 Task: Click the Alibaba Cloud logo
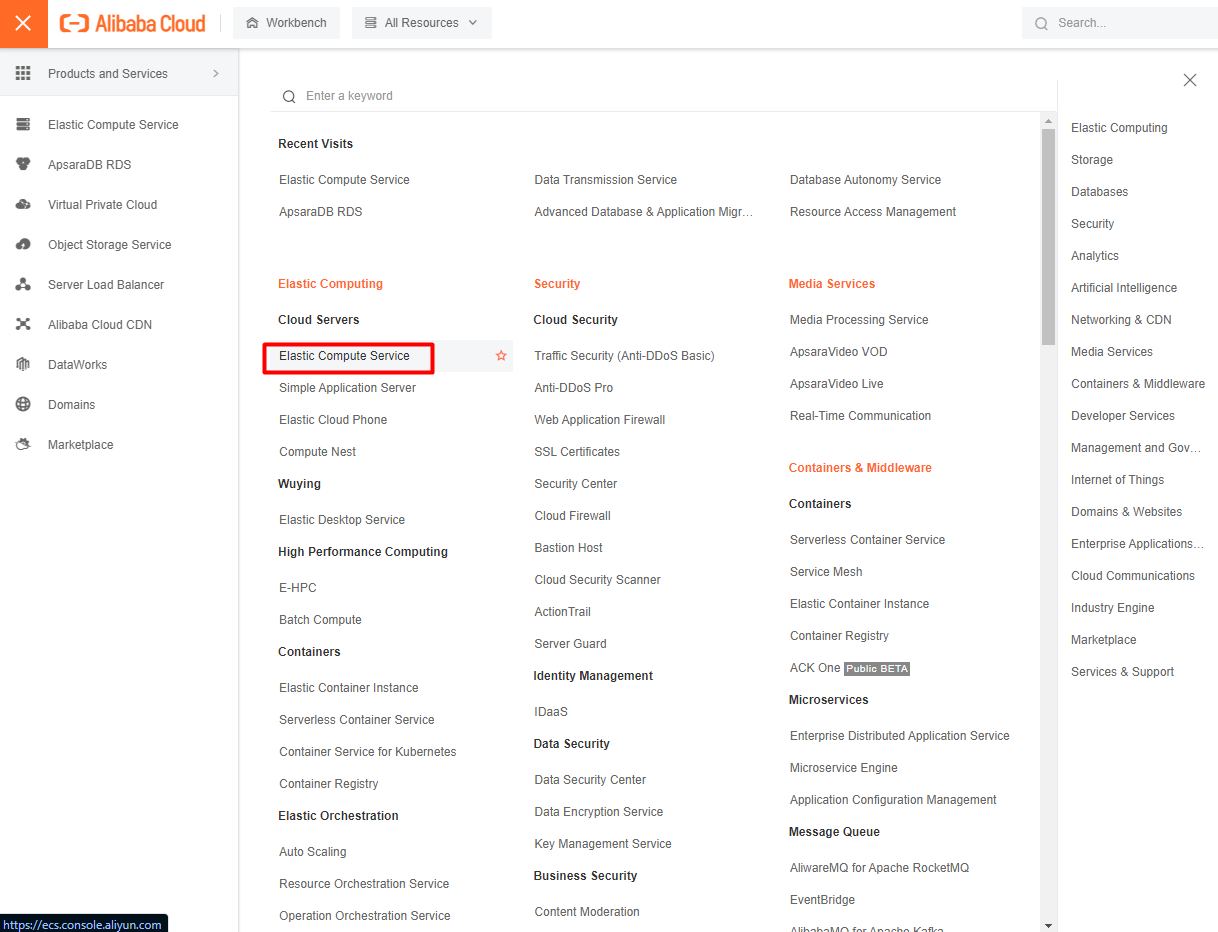click(132, 22)
